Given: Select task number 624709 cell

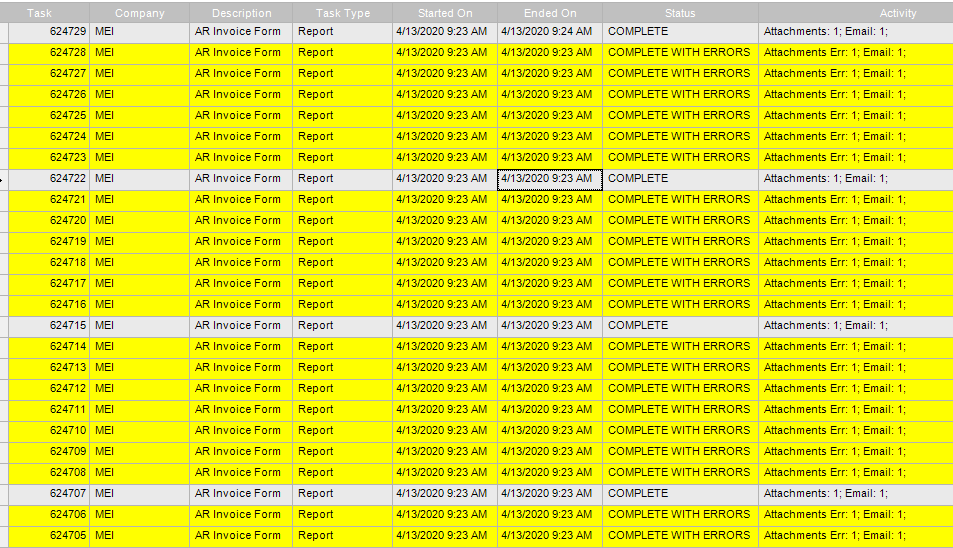Looking at the screenshot, I should click(x=49, y=451).
